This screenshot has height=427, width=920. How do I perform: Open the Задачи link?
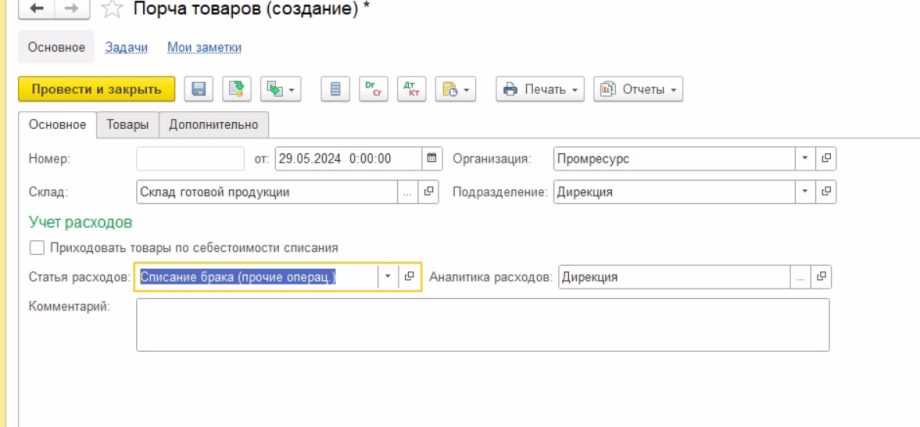click(126, 47)
